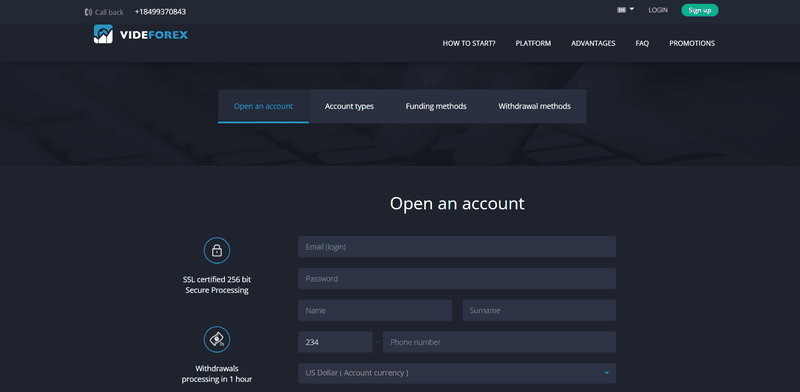Open the HOW TO START? menu

tap(469, 43)
